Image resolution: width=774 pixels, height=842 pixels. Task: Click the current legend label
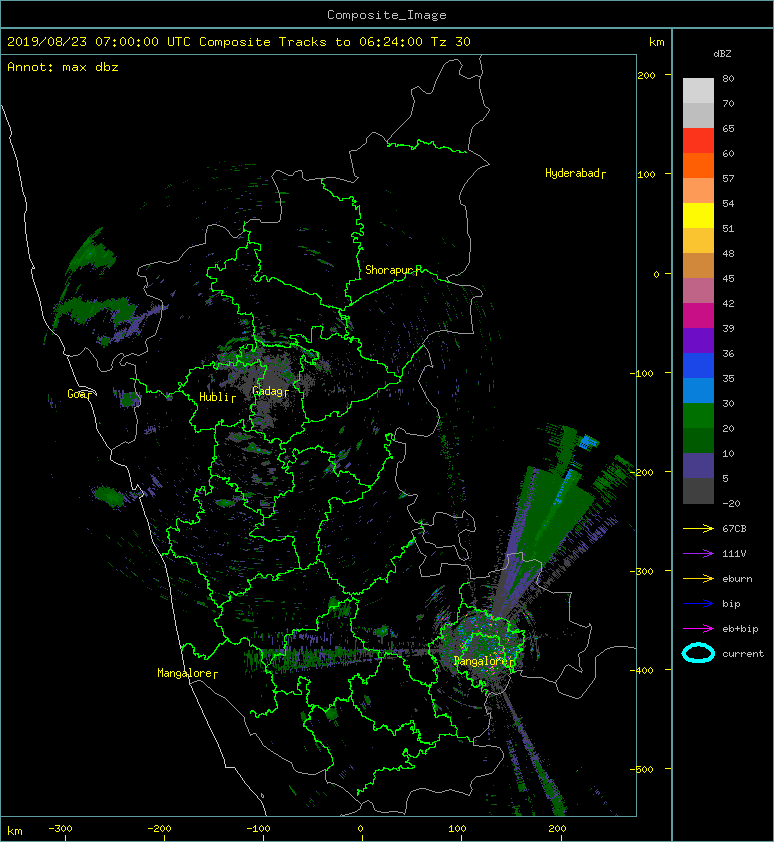click(743, 654)
